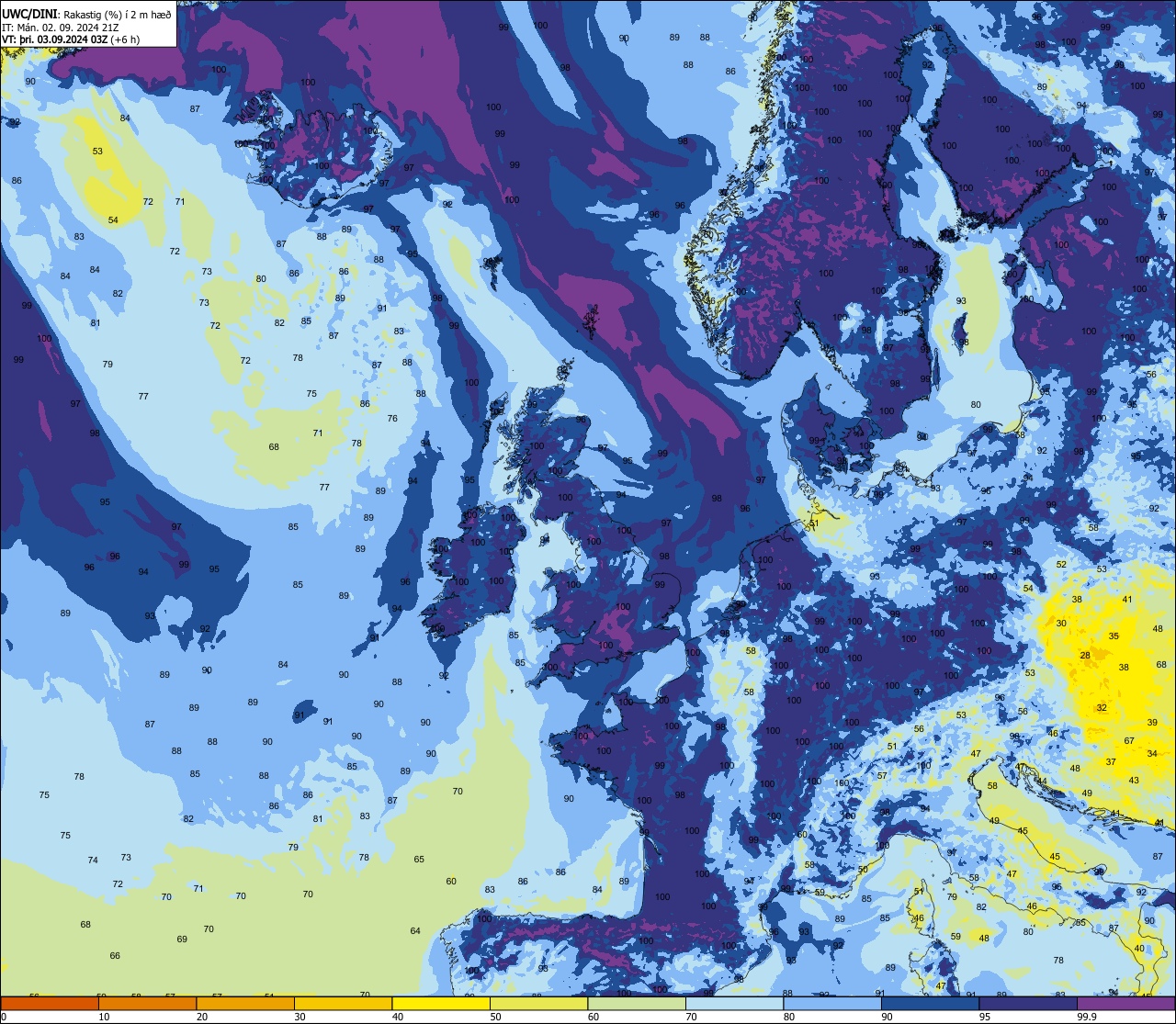This screenshot has width=1176, height=1024.
Task: Click the legend label '40'
Action: coord(398,1017)
